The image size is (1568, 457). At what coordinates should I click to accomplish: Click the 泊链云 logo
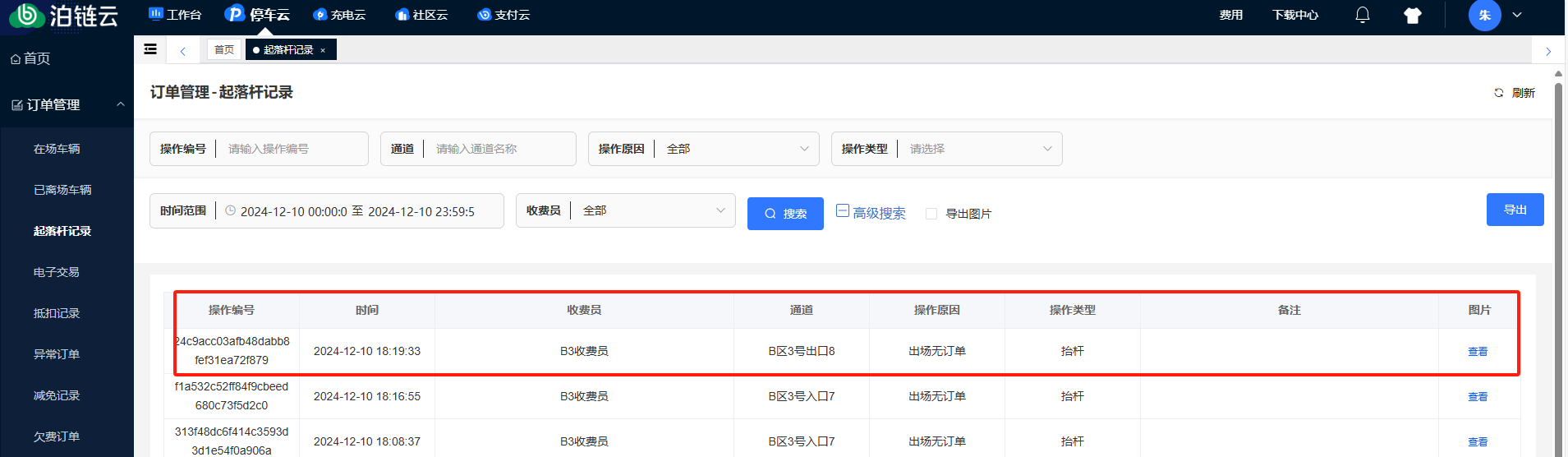coord(64,15)
